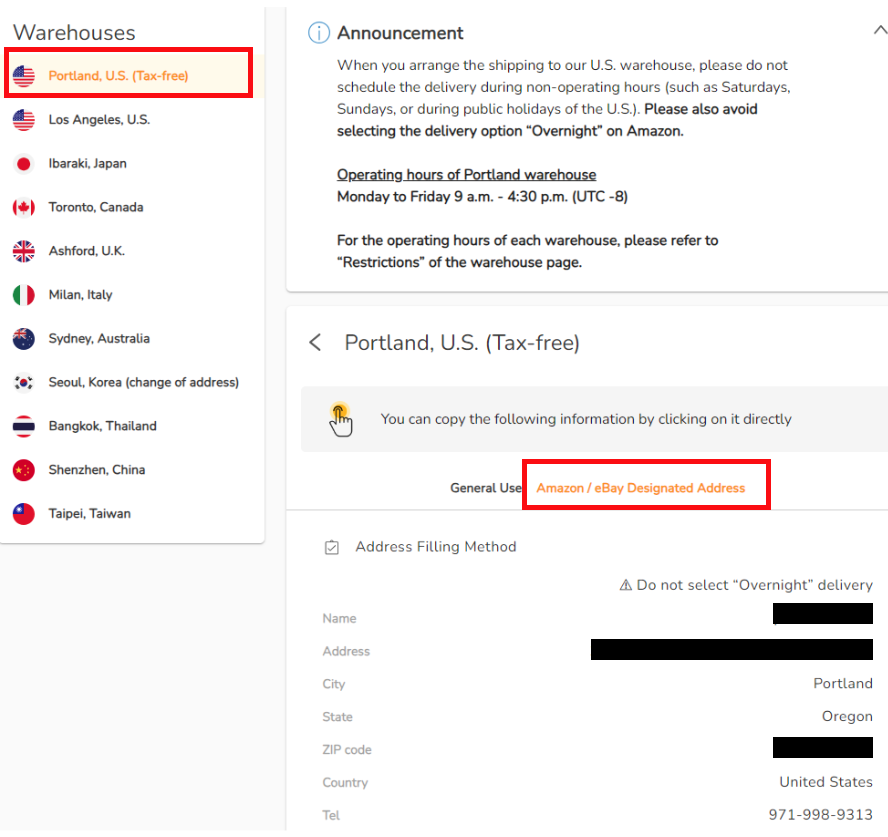Viewport: 888px width, 837px height.
Task: Open Taipei, Taiwan warehouse
Action: [90, 514]
